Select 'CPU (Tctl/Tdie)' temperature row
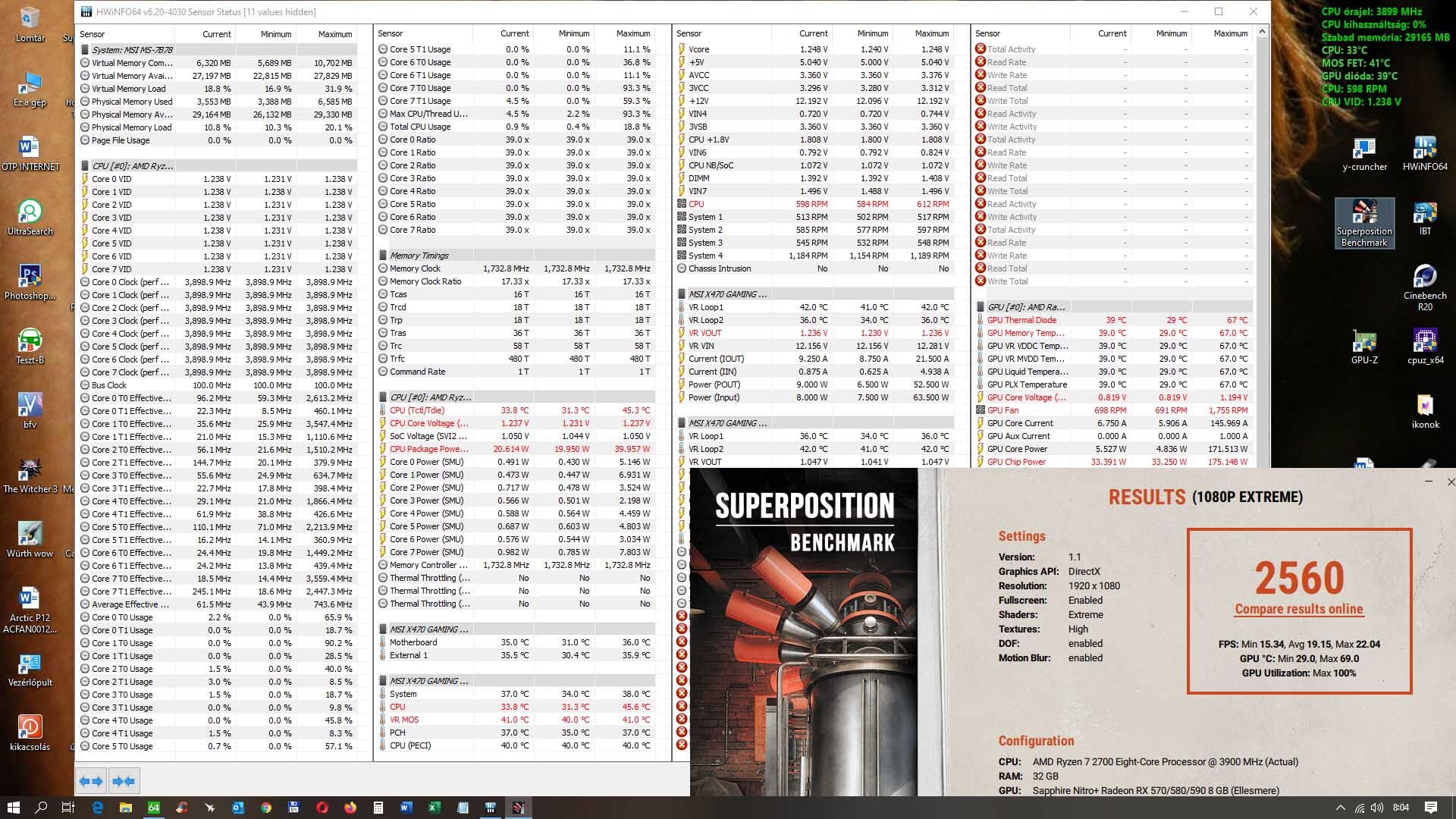1456x819 pixels. click(x=516, y=410)
